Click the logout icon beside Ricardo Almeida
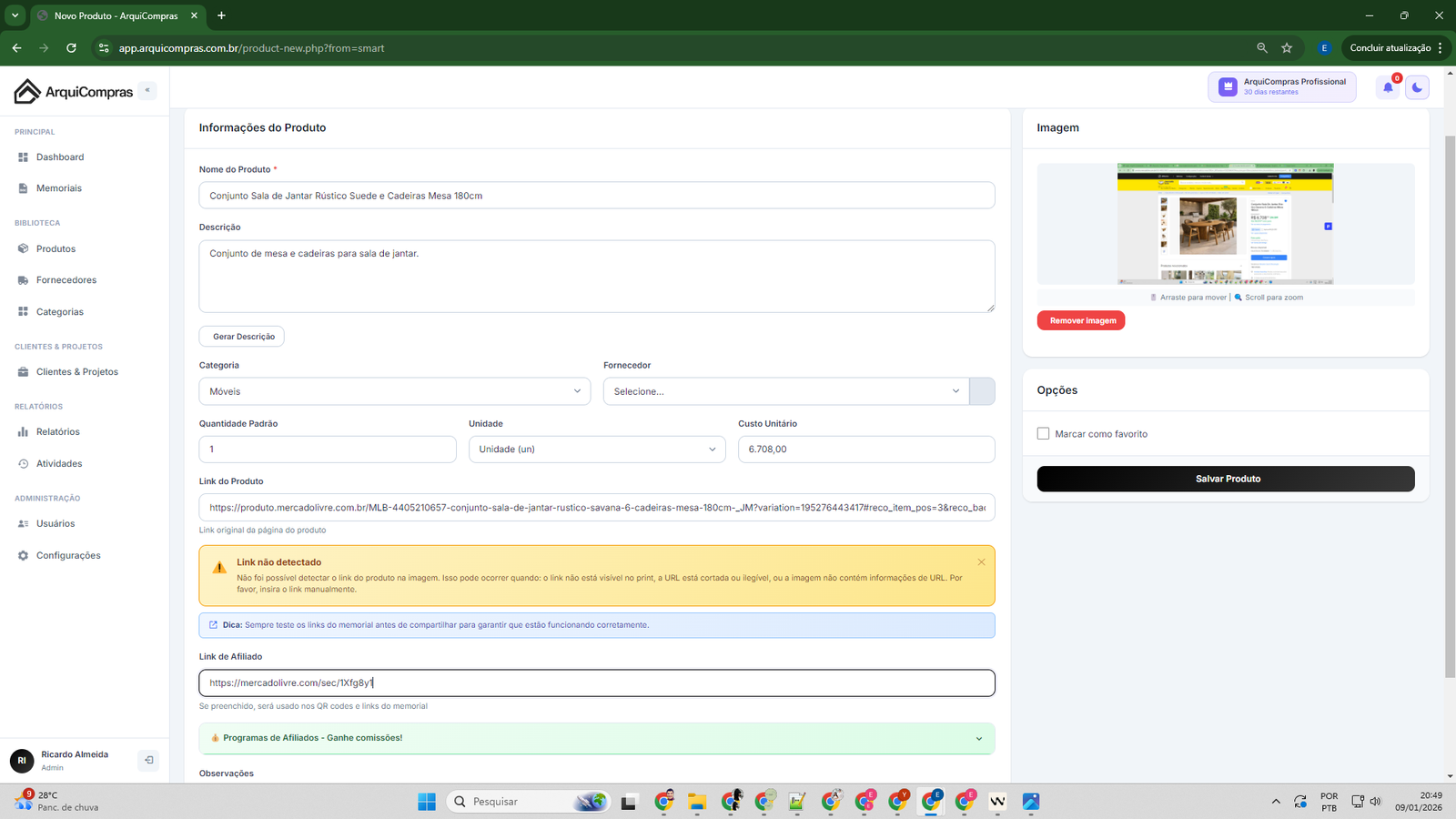Viewport: 1456px width, 819px height. point(148,760)
